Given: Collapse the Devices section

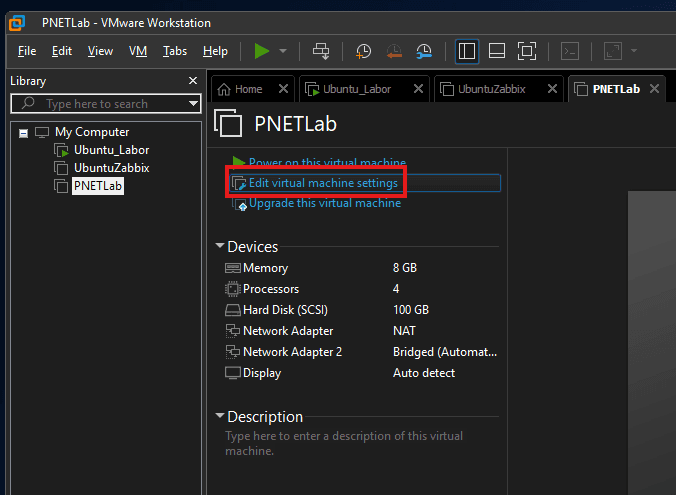Looking at the screenshot, I should [220, 246].
